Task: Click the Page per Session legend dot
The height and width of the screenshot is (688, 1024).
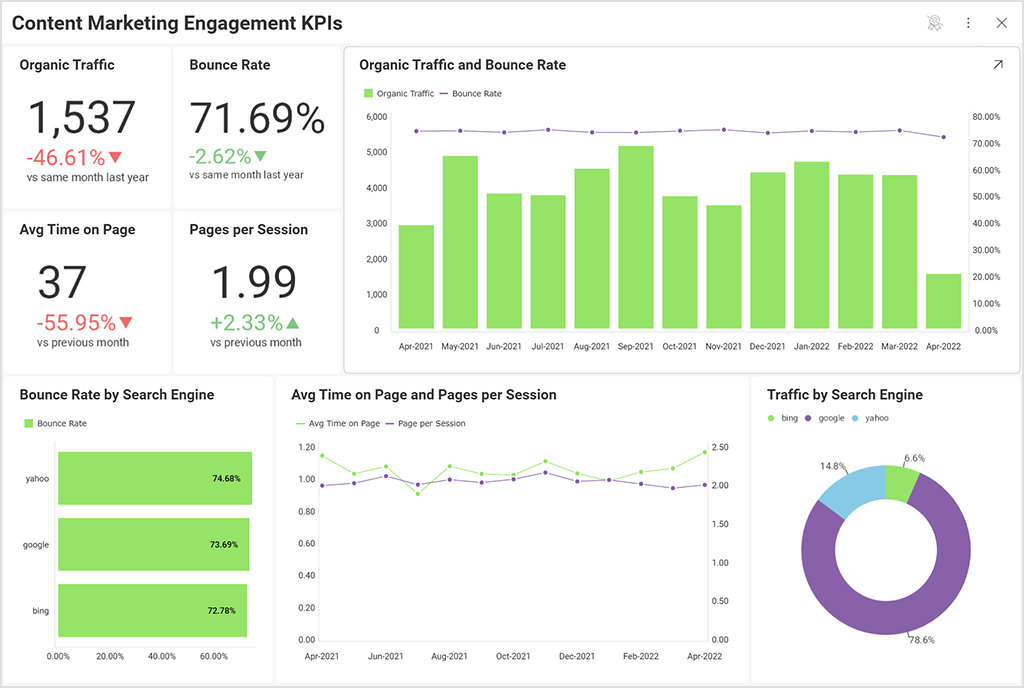Action: (x=391, y=422)
